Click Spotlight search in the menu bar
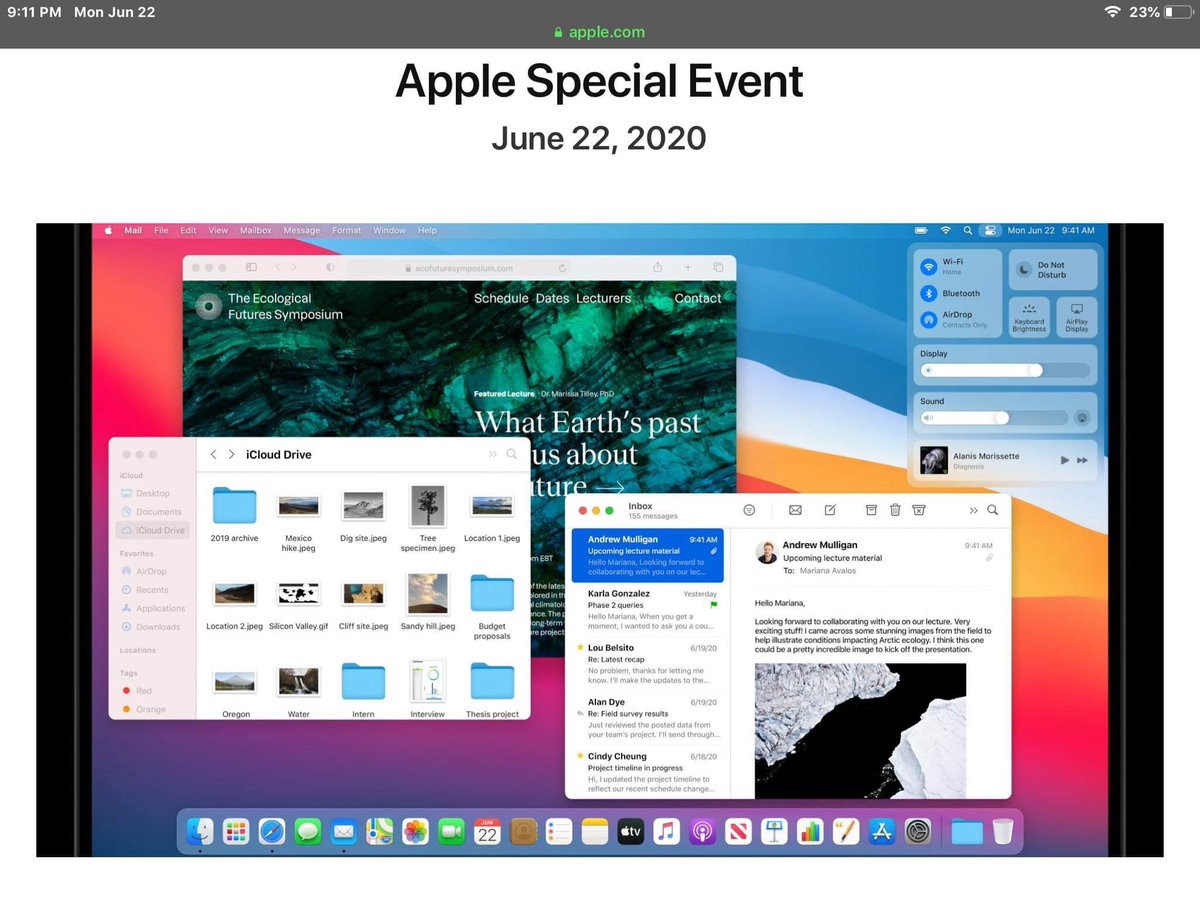 point(968,230)
